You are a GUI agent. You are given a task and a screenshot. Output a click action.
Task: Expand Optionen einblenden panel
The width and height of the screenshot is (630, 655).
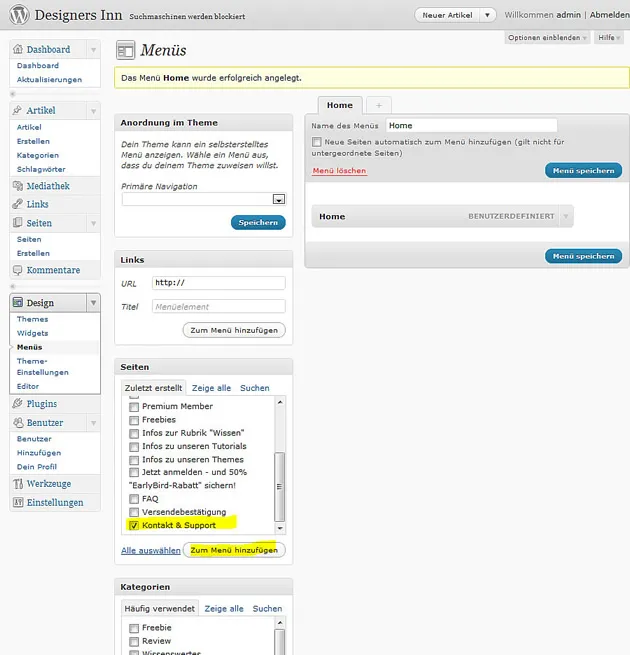[547, 38]
